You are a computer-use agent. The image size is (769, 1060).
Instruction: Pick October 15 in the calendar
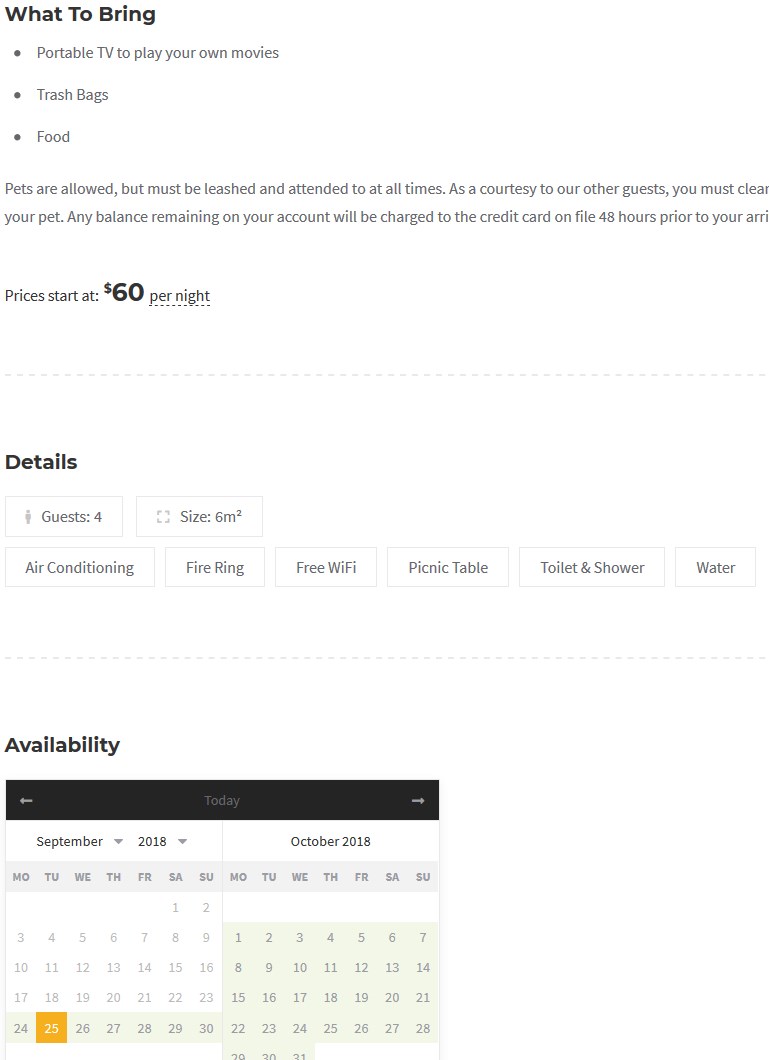[x=238, y=998]
